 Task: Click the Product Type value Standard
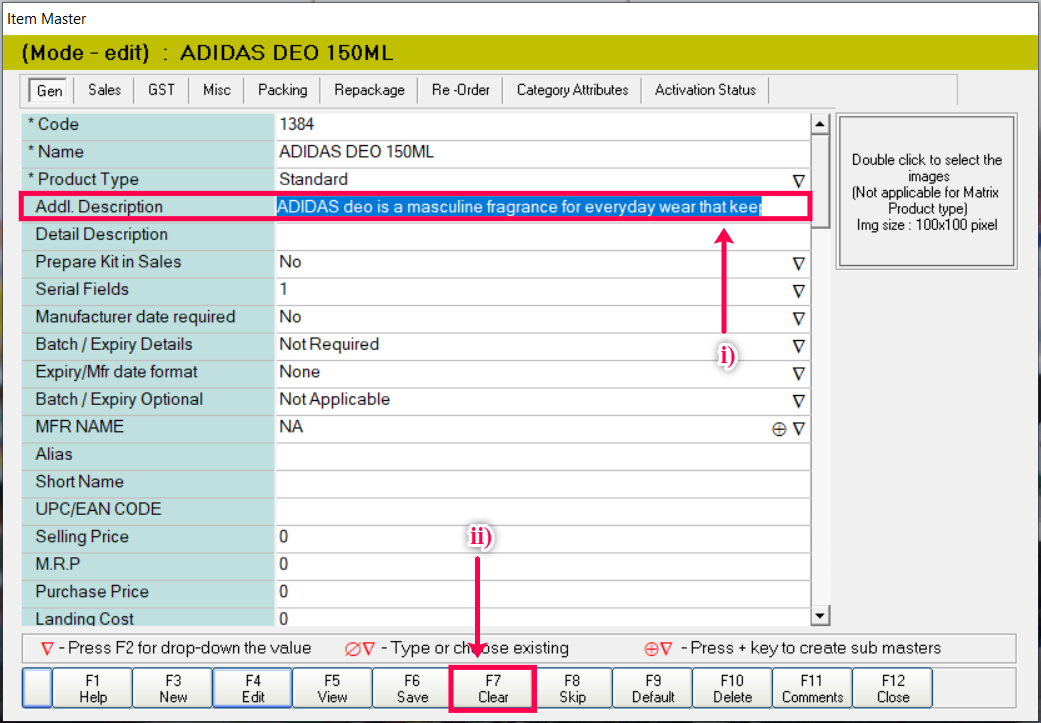(x=313, y=180)
